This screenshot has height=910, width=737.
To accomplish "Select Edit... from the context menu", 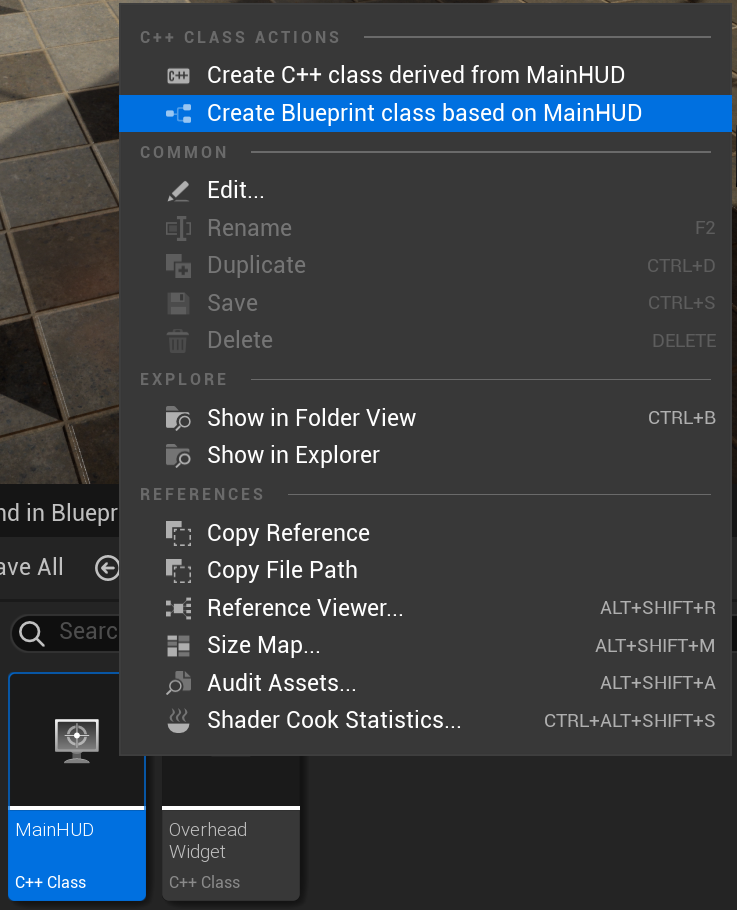I will pyautogui.click(x=425, y=190).
